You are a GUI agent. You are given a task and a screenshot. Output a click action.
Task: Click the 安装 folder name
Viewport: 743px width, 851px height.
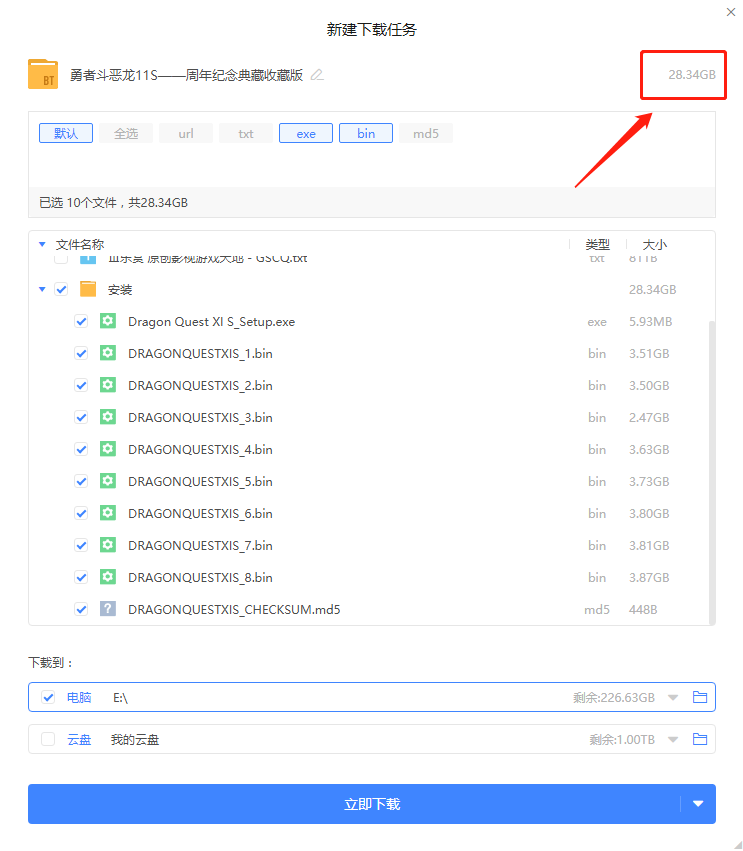[120, 290]
